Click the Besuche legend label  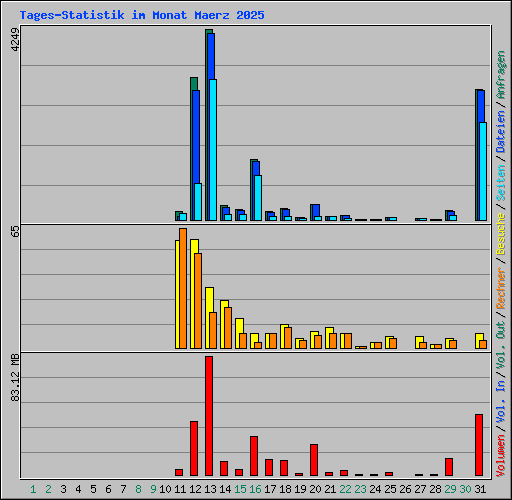[500, 234]
